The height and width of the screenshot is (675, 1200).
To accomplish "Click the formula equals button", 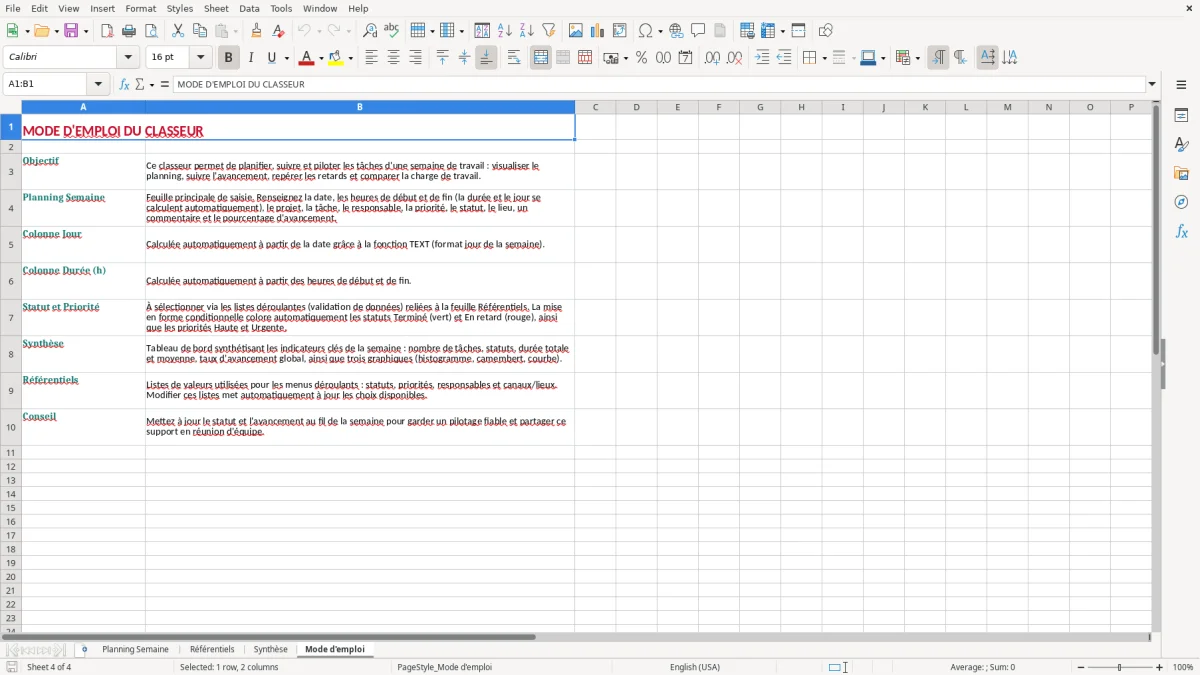I will point(165,85).
